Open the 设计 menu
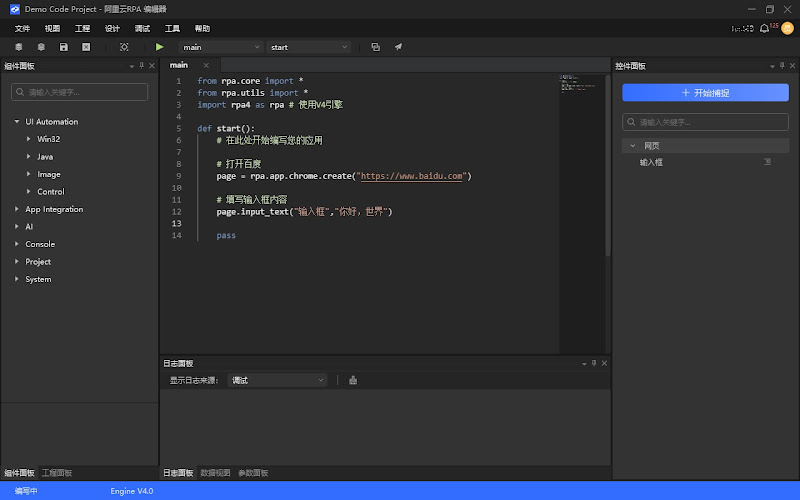The image size is (800, 500). [112, 29]
